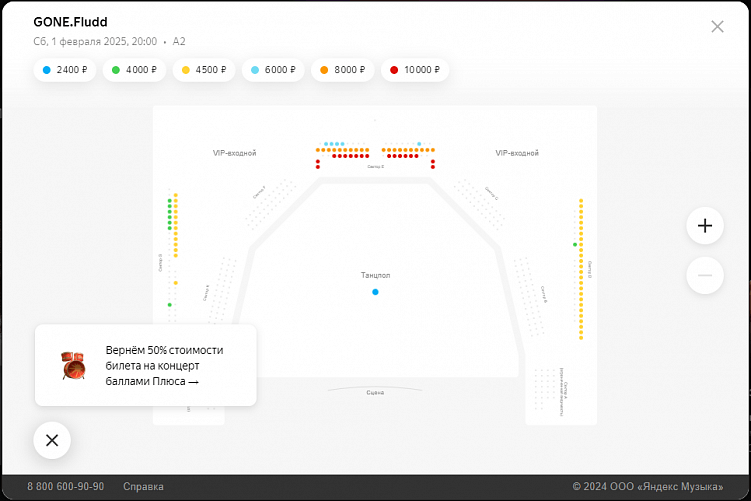
Task: Filter seats by 10000 ₽ price
Action: coord(415,70)
